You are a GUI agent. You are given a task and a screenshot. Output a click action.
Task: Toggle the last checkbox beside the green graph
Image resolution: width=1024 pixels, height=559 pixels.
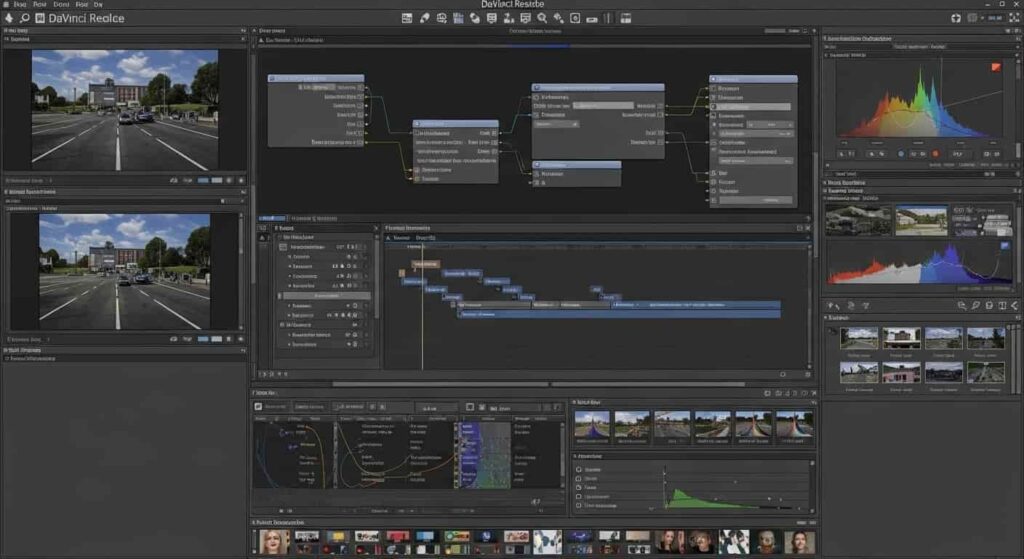point(579,505)
